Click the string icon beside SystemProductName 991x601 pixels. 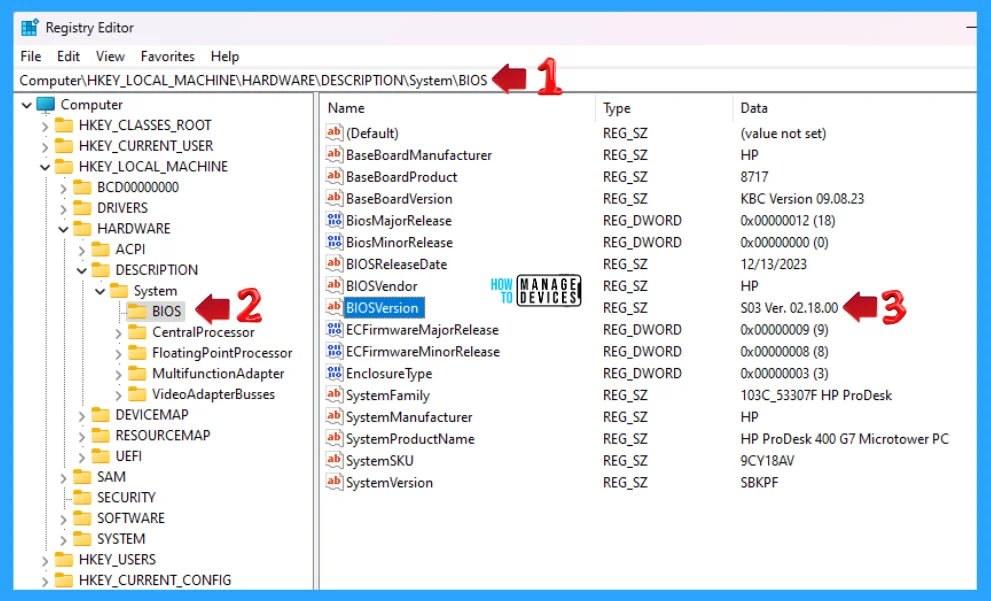coord(334,438)
